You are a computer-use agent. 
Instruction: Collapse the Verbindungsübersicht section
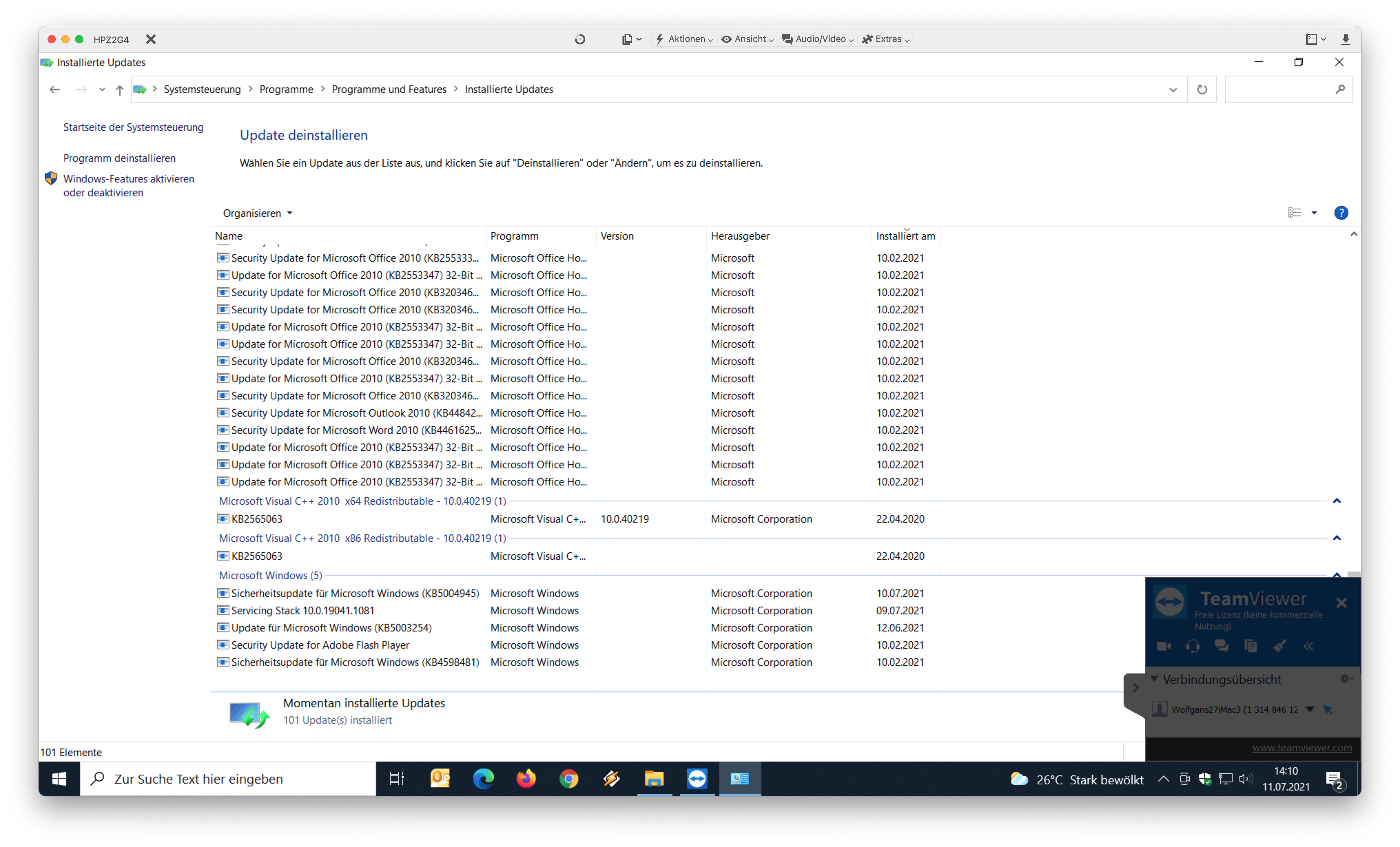[x=1154, y=679]
